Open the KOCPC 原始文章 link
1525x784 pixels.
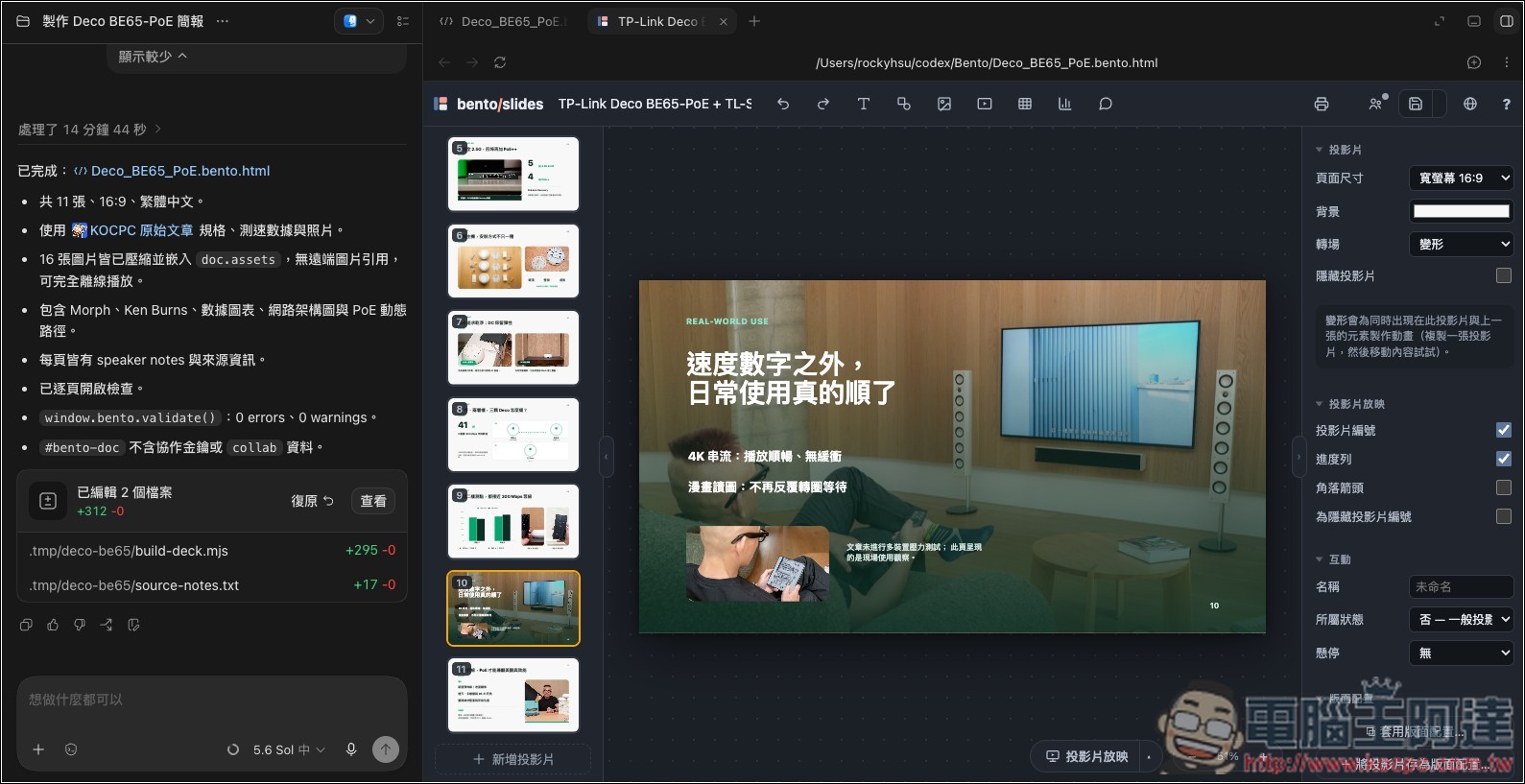point(132,230)
